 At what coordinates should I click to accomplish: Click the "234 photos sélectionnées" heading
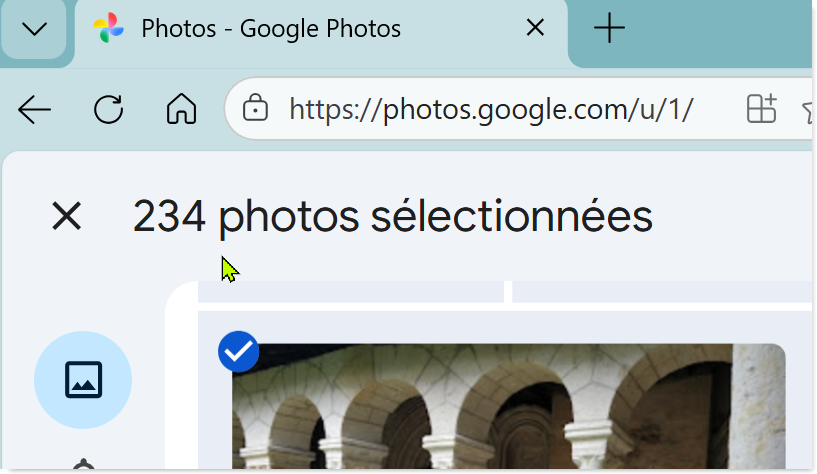pos(392,216)
